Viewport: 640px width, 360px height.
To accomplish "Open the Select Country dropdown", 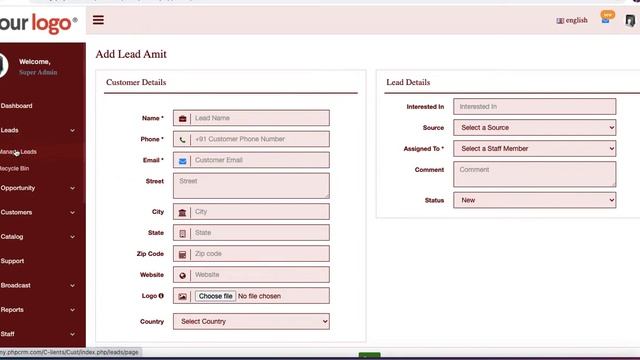I will point(251,321).
